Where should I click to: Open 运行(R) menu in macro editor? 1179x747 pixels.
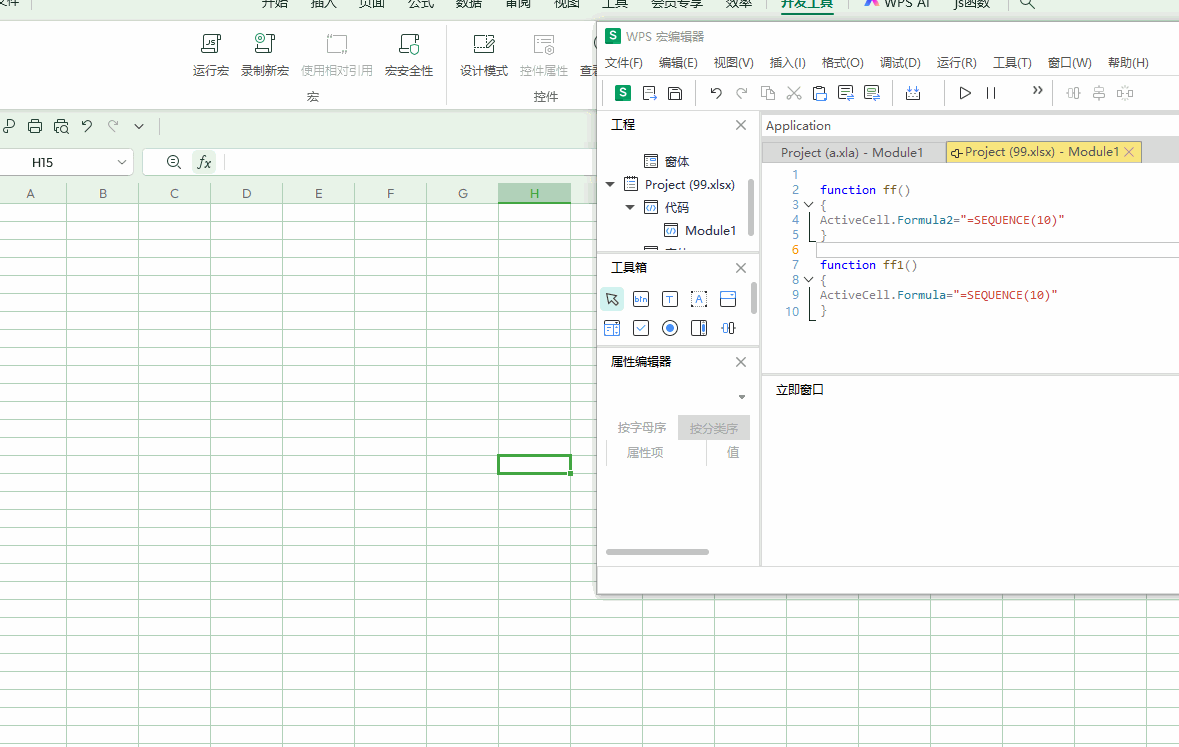tap(956, 62)
